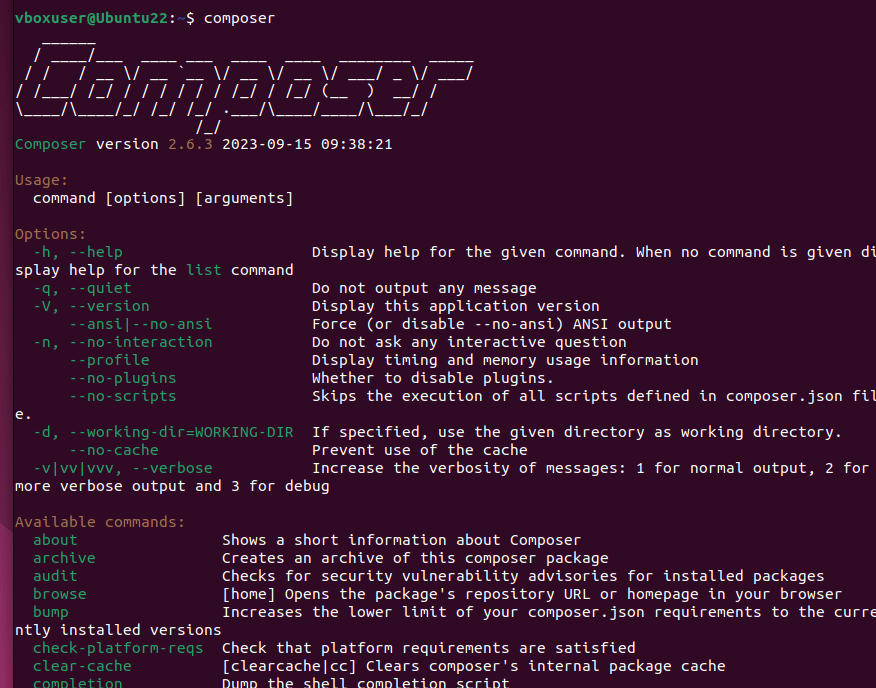Screen dimensions: 876x688
Task: Click the 'archive' command name
Action: (x=64, y=558)
